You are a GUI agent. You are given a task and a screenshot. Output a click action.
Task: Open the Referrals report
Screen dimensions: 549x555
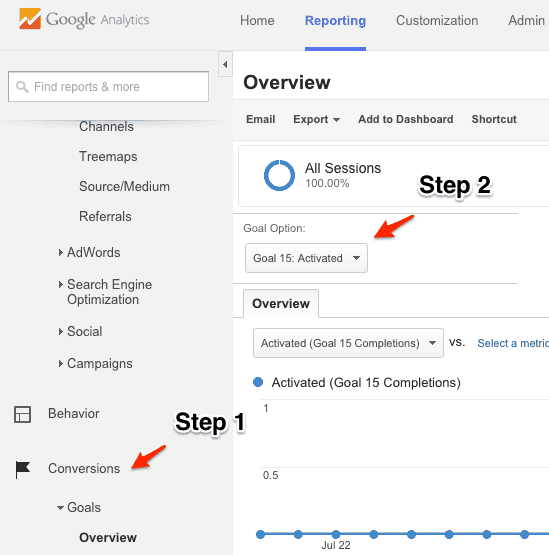click(x=105, y=216)
